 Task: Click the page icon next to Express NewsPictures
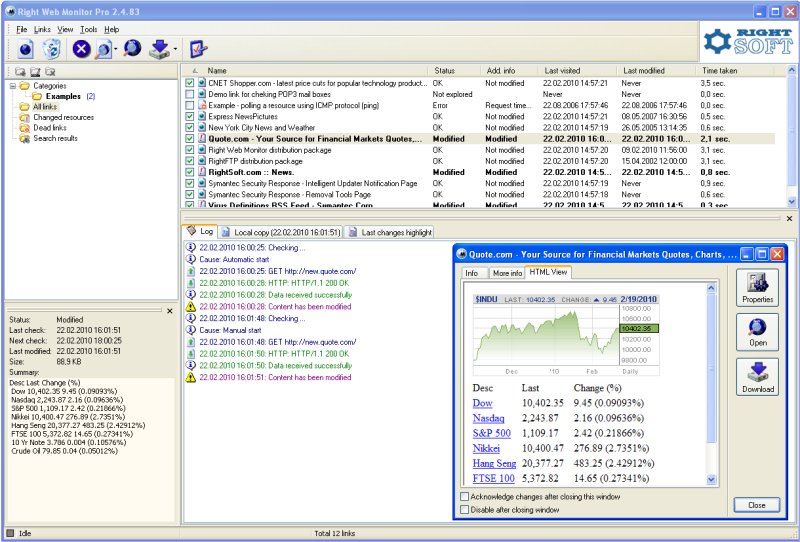click(202, 116)
